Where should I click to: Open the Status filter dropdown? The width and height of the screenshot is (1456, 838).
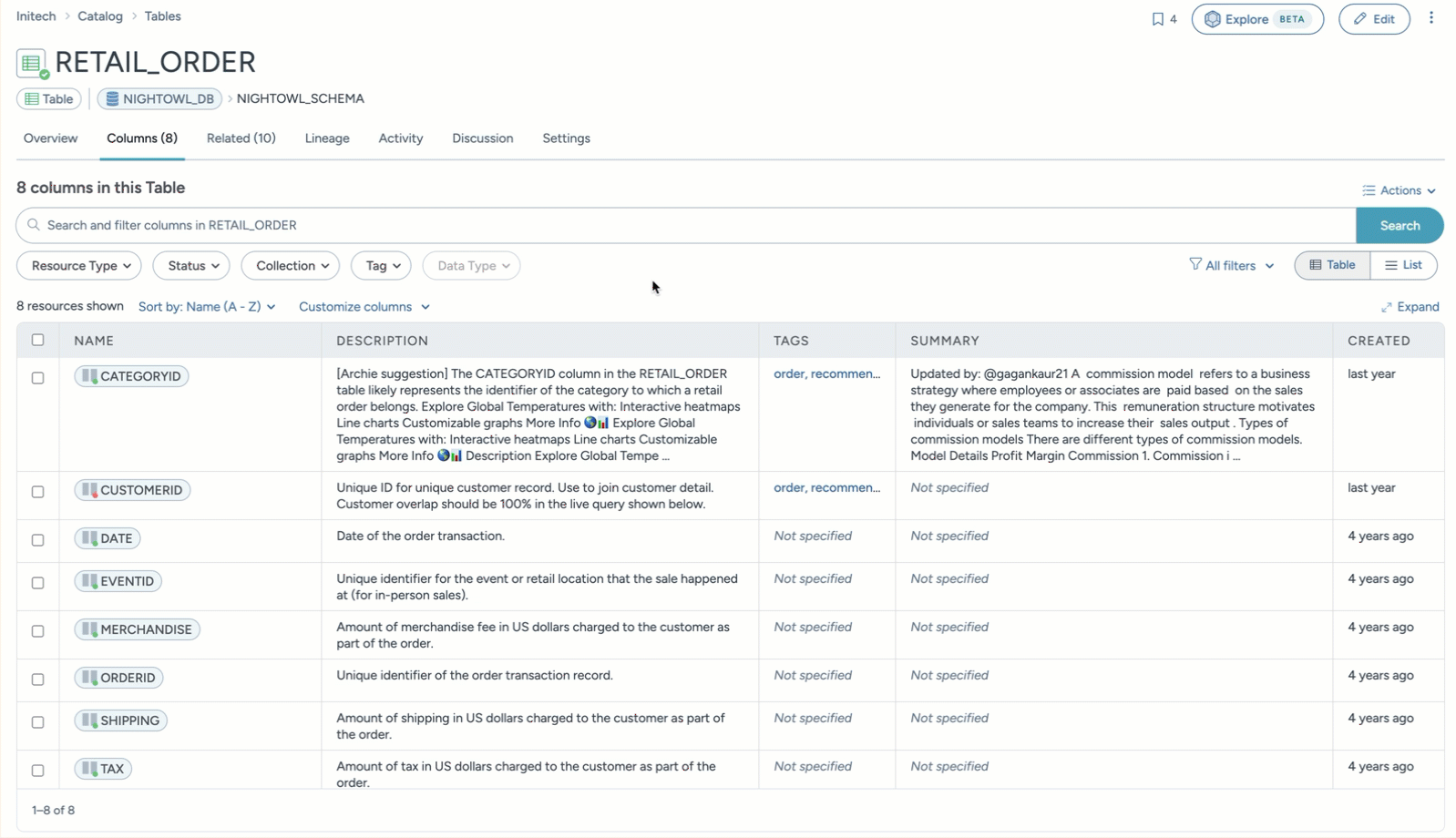click(191, 265)
